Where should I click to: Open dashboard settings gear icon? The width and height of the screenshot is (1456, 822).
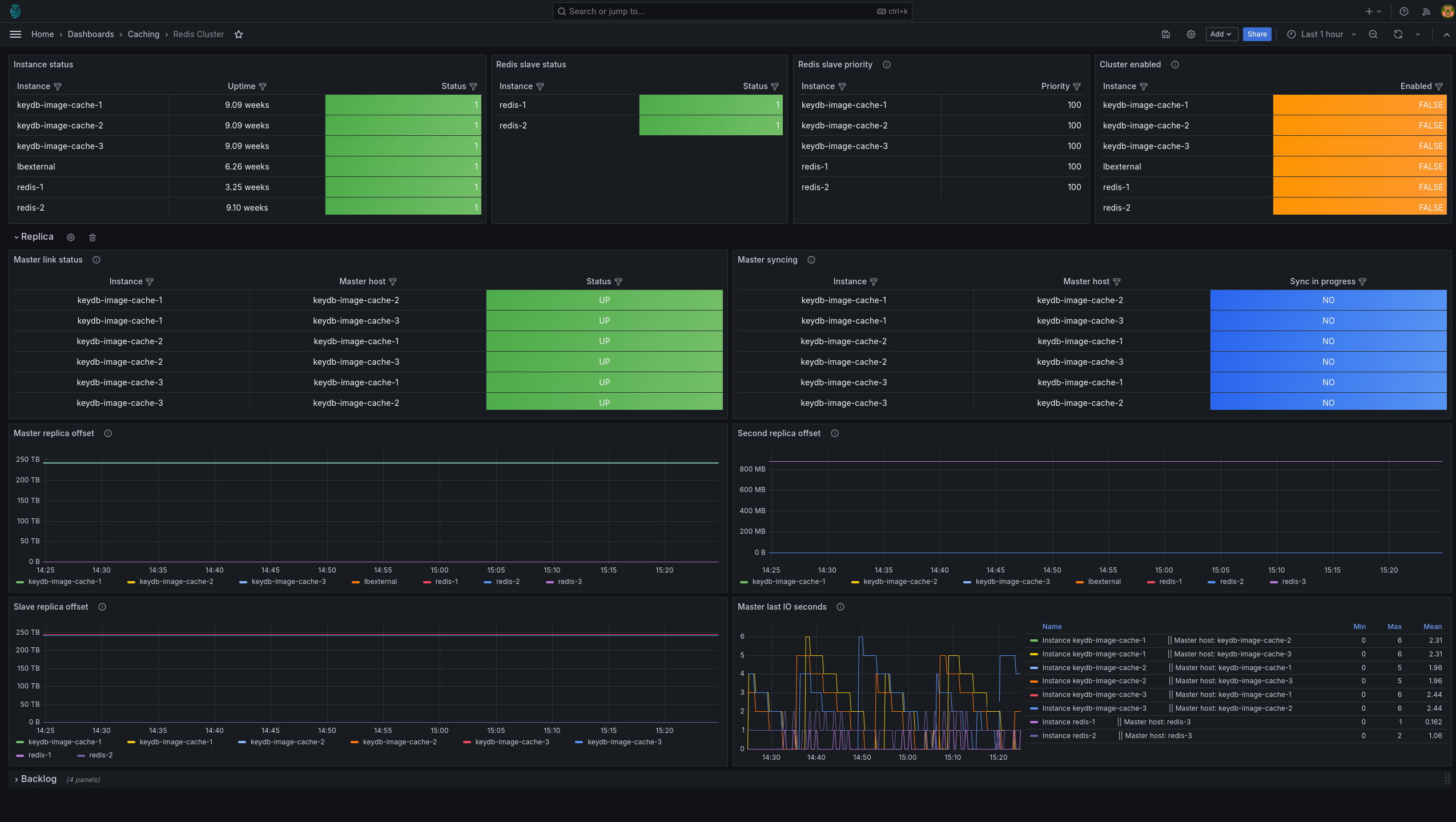pos(1191,34)
